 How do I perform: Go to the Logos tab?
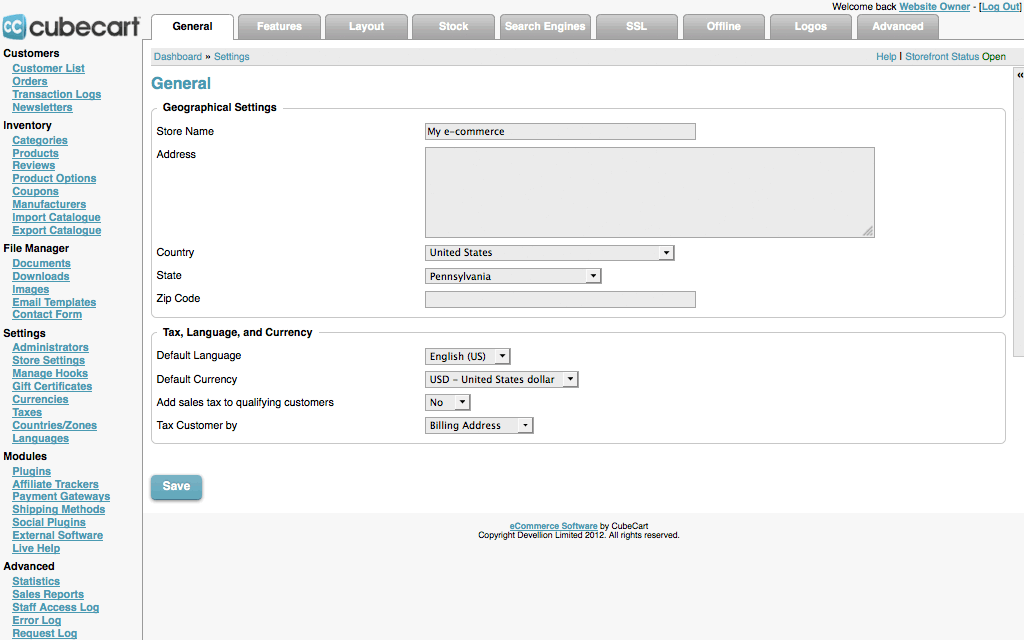click(x=810, y=27)
